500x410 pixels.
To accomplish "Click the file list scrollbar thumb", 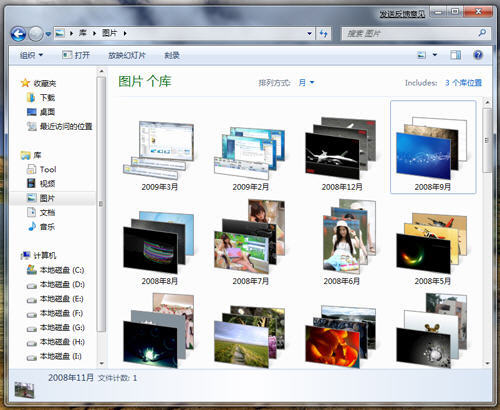I will [487, 140].
